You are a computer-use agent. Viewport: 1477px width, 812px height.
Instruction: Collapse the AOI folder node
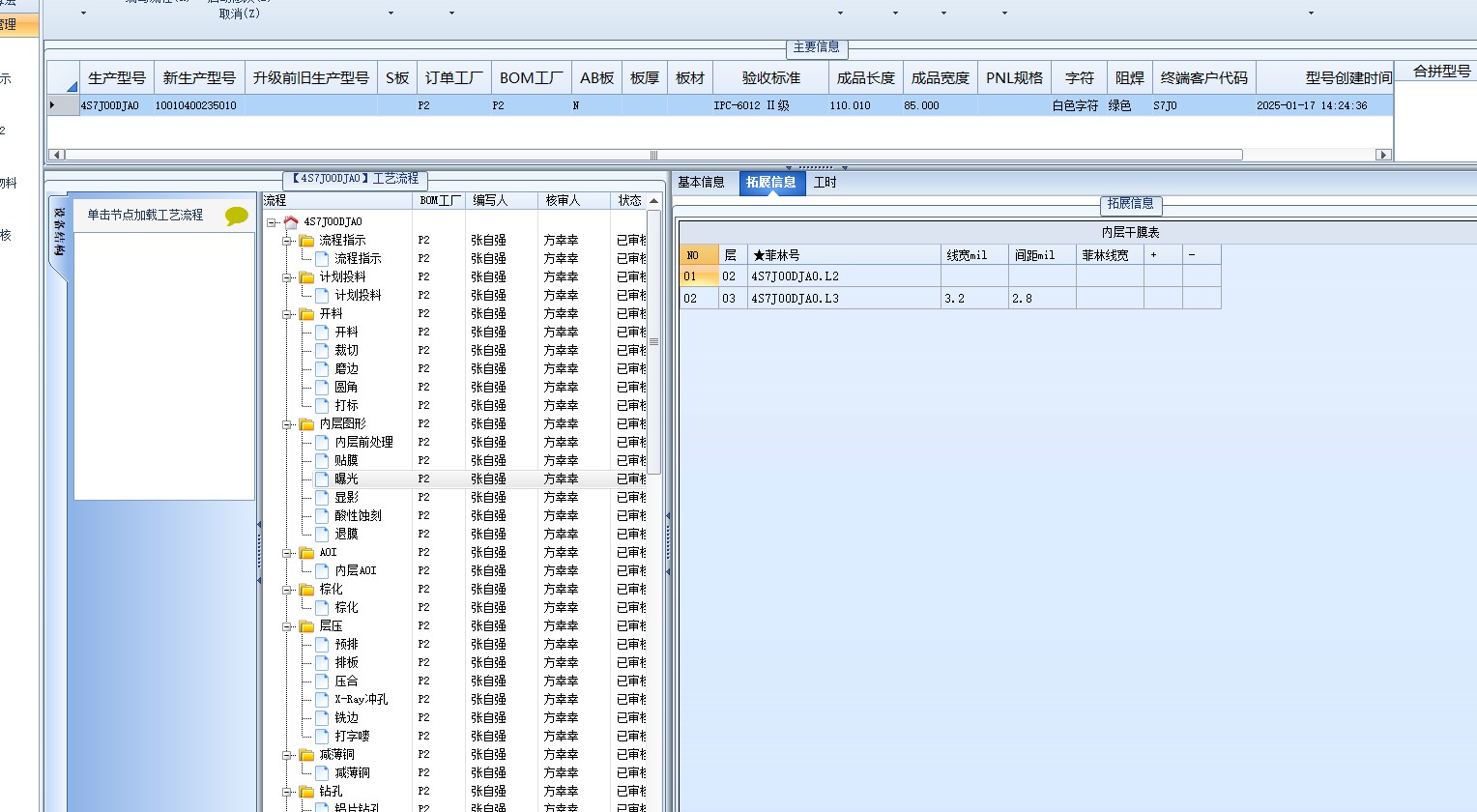[287, 553]
